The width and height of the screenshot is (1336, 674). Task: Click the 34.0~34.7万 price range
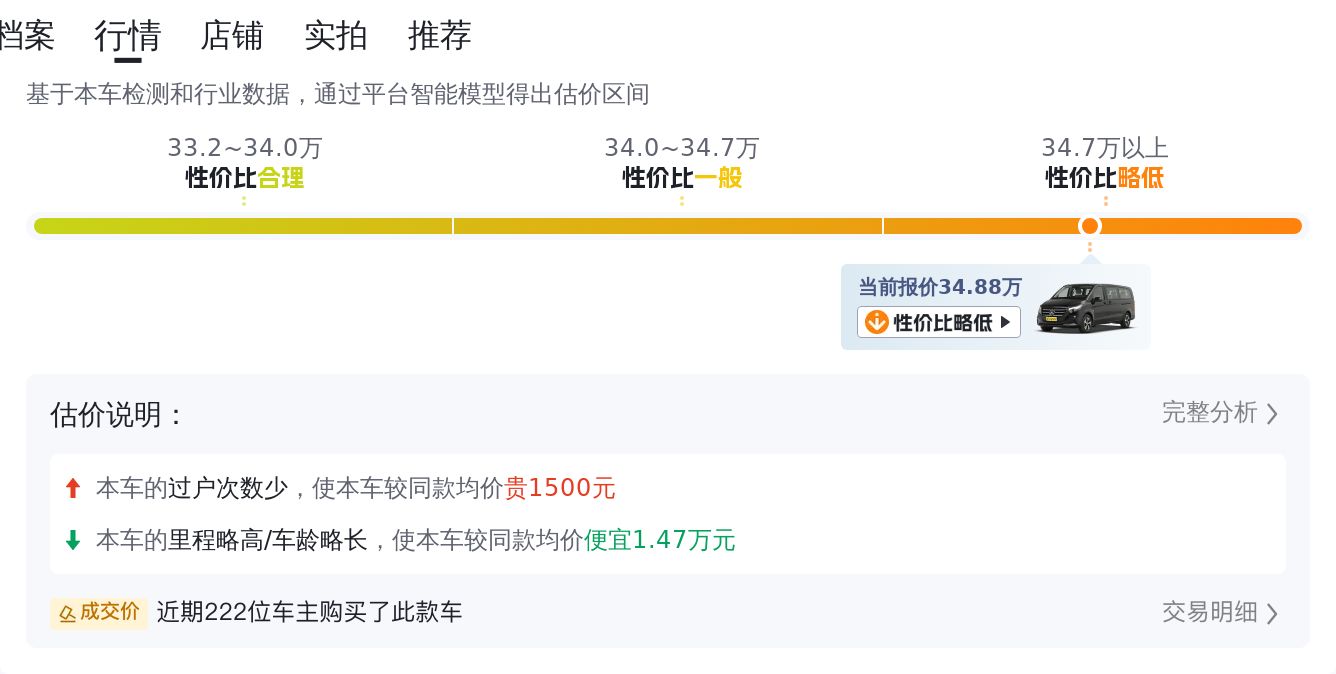682,148
